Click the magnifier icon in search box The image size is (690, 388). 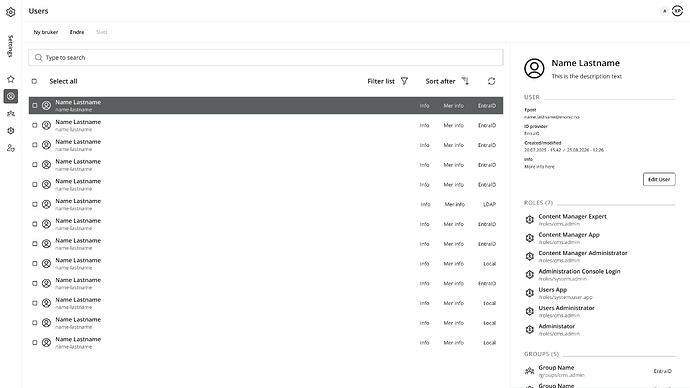point(39,58)
